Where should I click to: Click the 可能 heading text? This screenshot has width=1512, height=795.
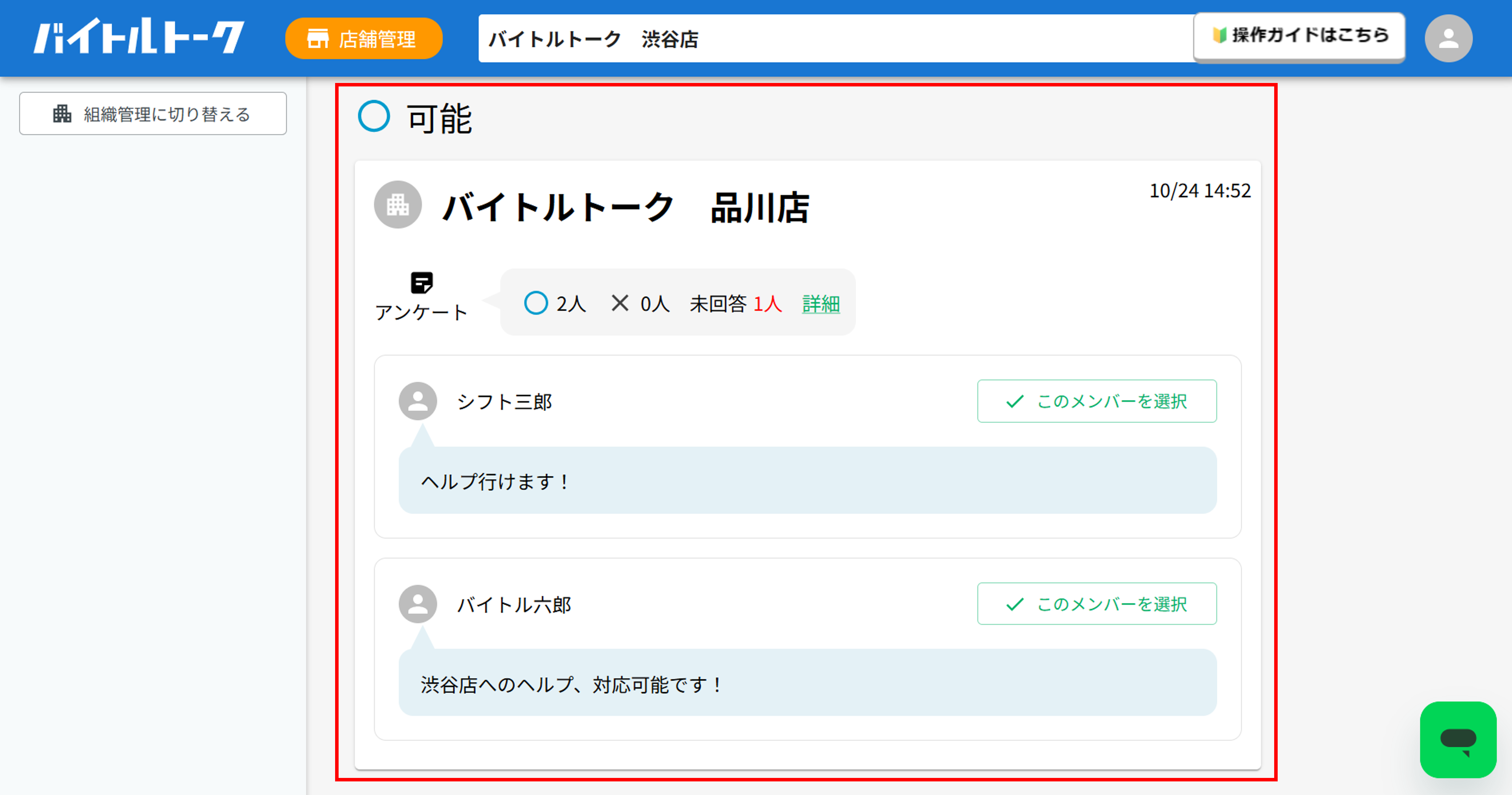pos(440,118)
